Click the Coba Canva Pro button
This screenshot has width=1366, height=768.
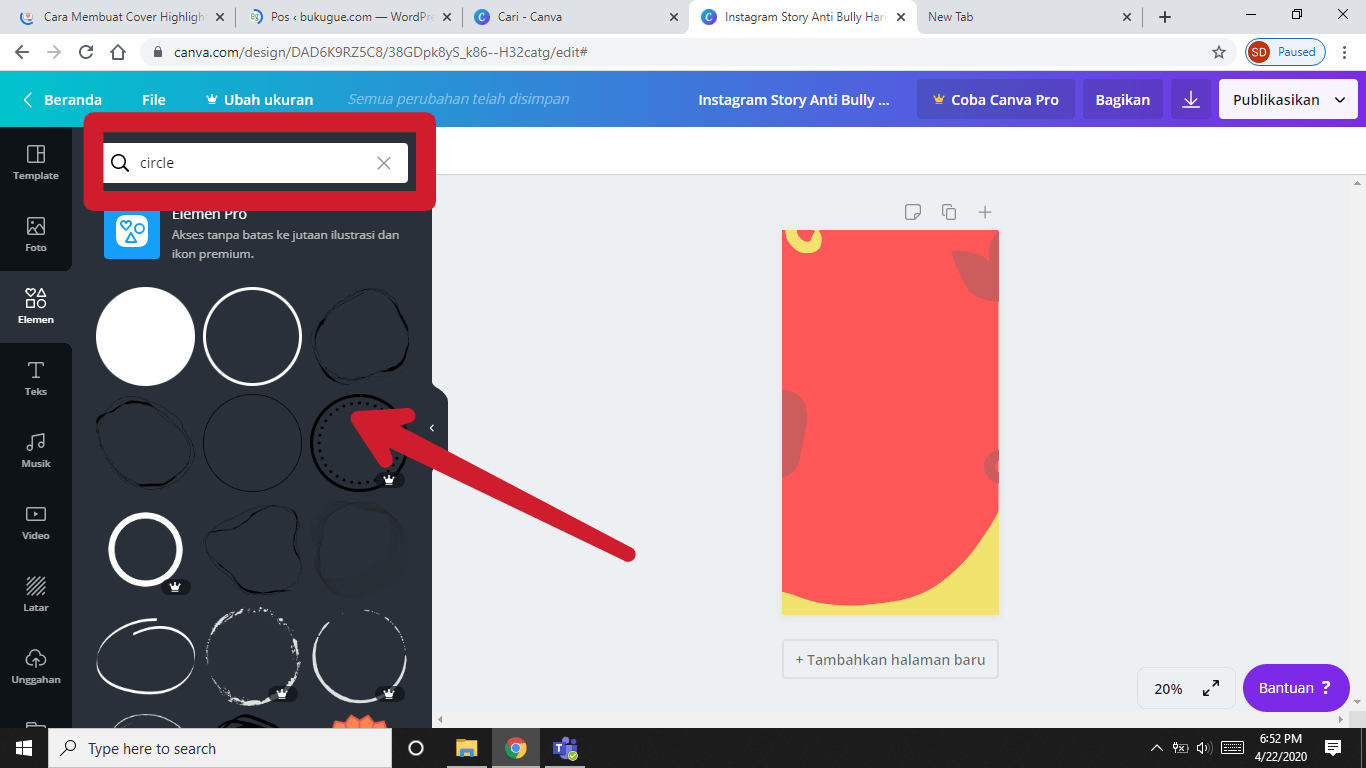(995, 99)
